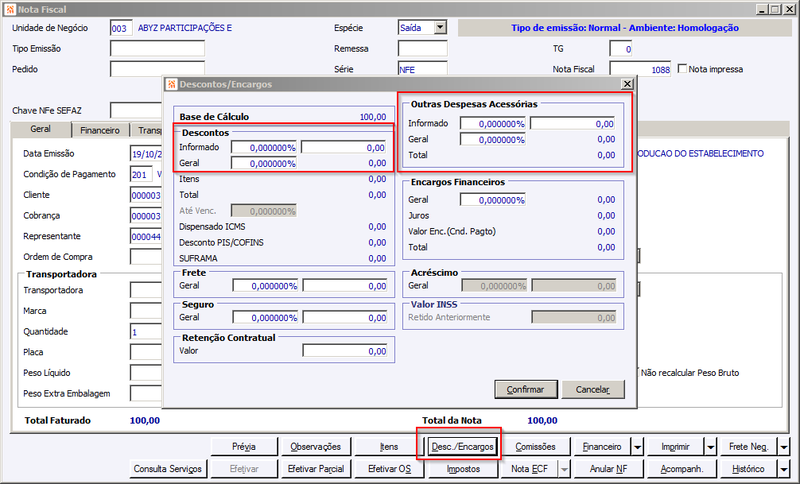The width and height of the screenshot is (800, 484).
Task: Click Outras Despesas Informado percentage field
Action: coord(493,123)
